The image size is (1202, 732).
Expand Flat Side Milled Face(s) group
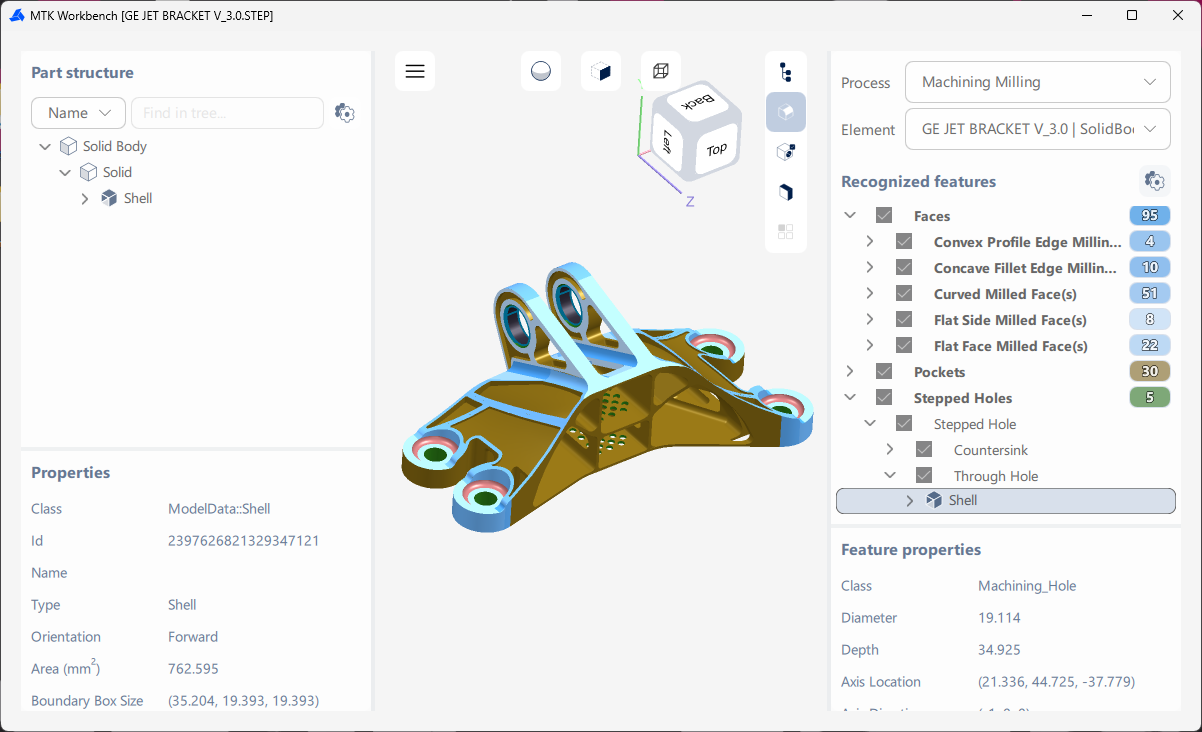pos(870,320)
